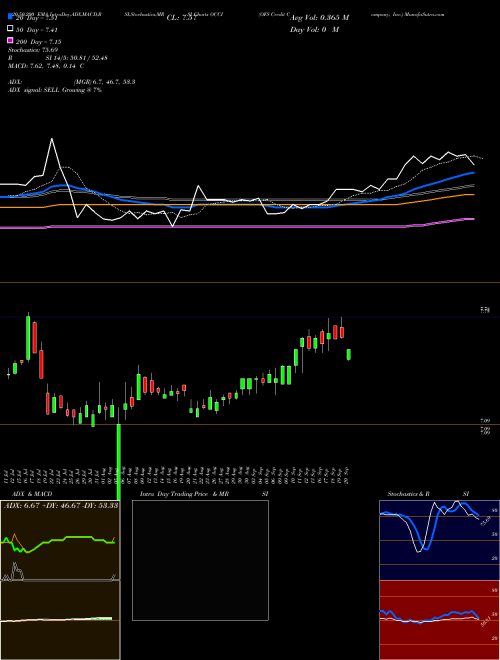The width and height of the screenshot is (500, 660).
Task: Click the magenta 200 Day legend swatch
Action: [x=10, y=40]
